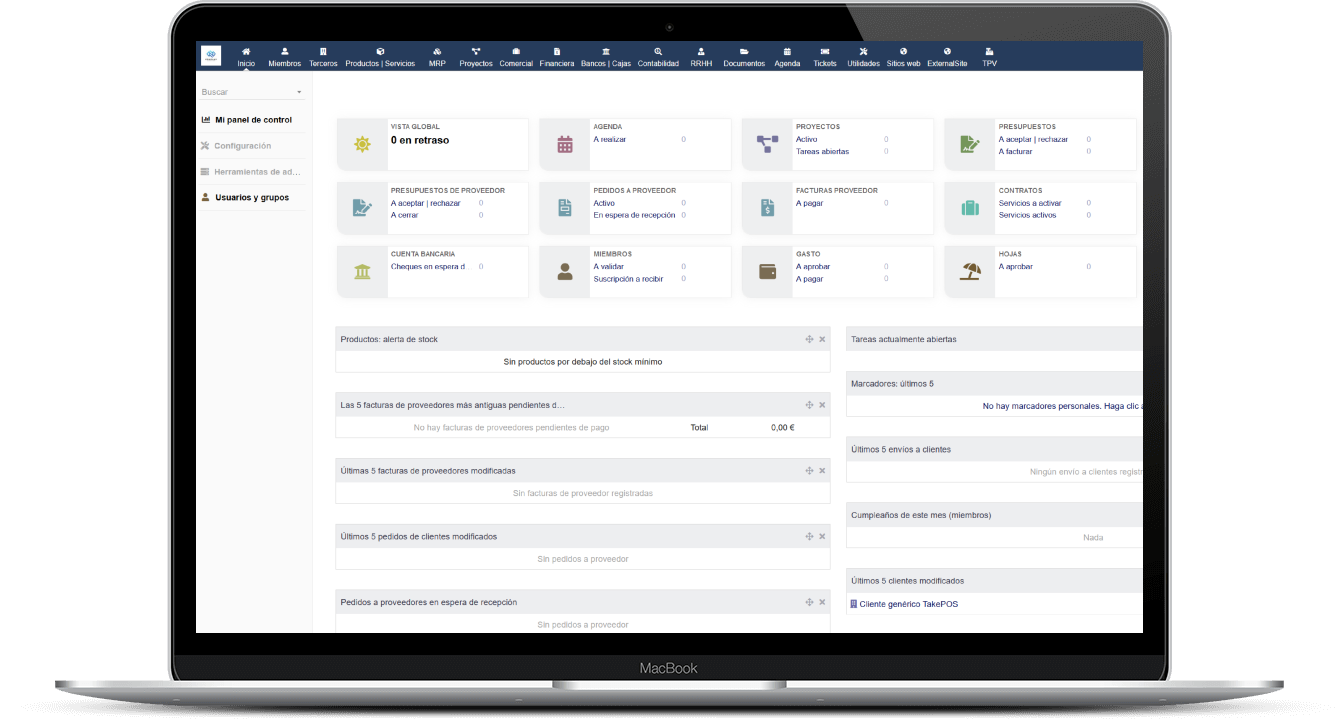Open the Buscar dropdown arrow in sidebar
The height and width of the screenshot is (720, 1340).
[299, 92]
